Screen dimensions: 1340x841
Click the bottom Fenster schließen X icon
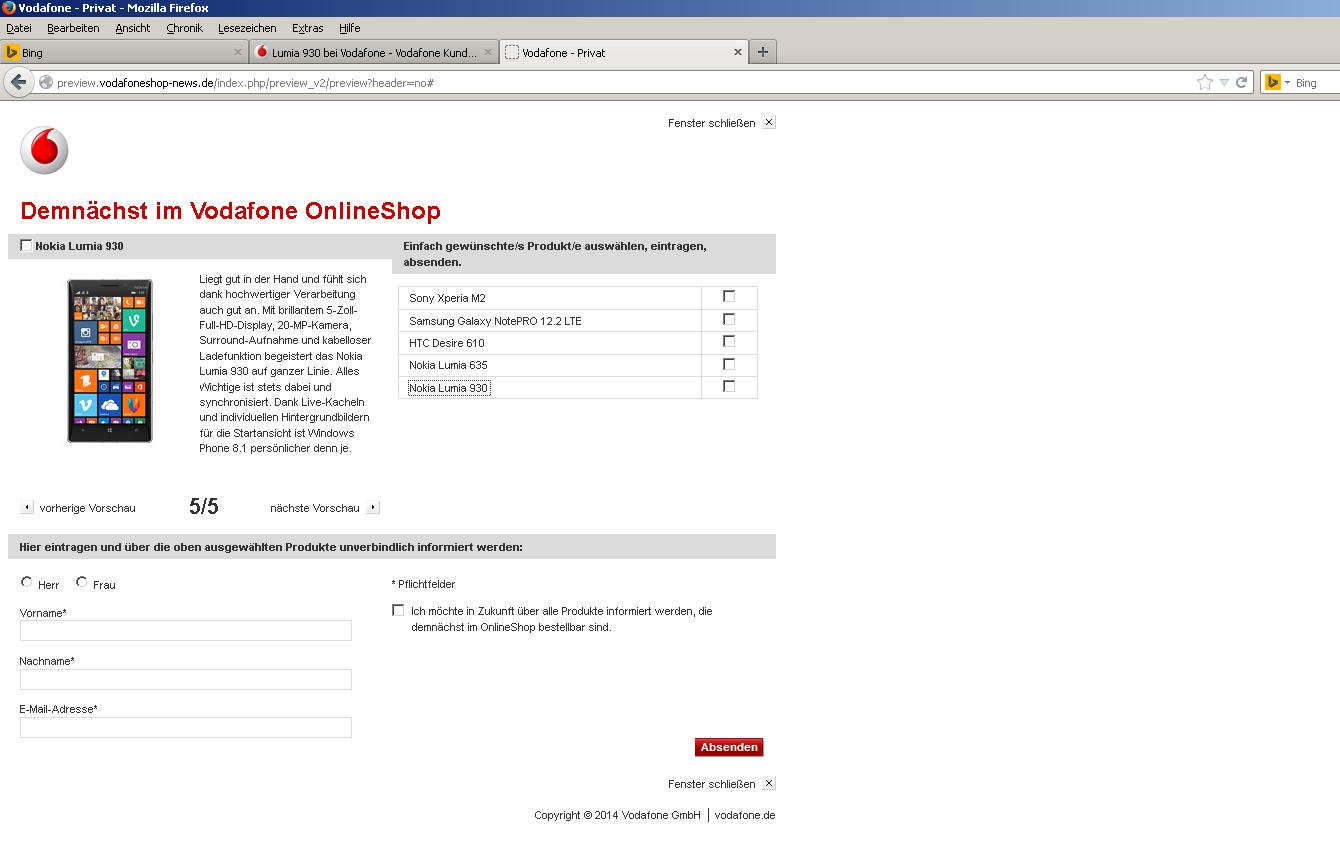click(x=769, y=783)
